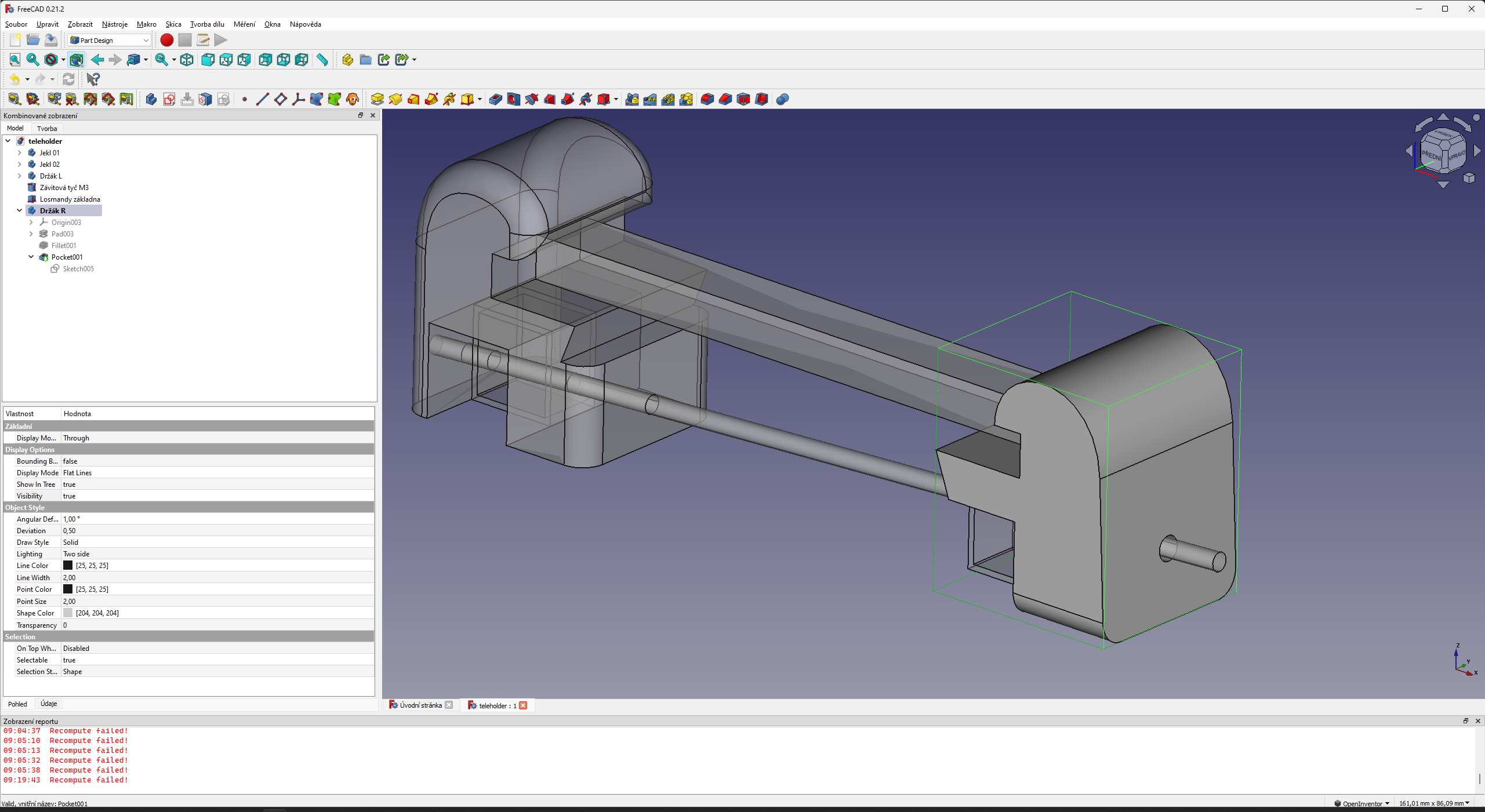Open the Part Design workbench dropdown

(110, 40)
